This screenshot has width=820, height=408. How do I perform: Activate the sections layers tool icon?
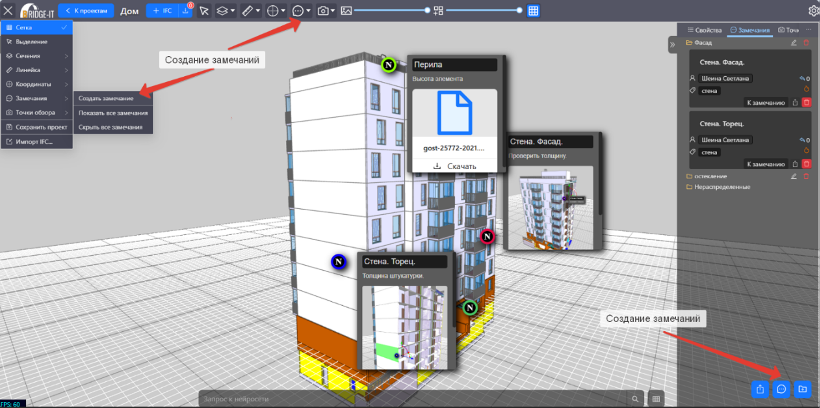click(222, 10)
